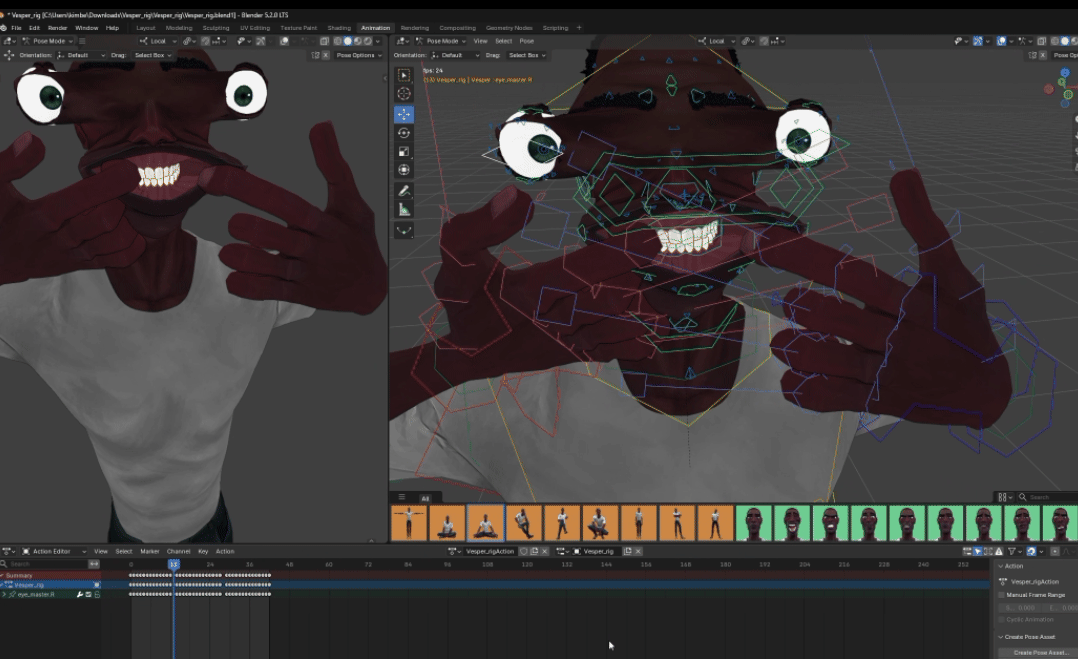
Task: Collapse the Create Pose Asset panel
Action: coord(1001,637)
